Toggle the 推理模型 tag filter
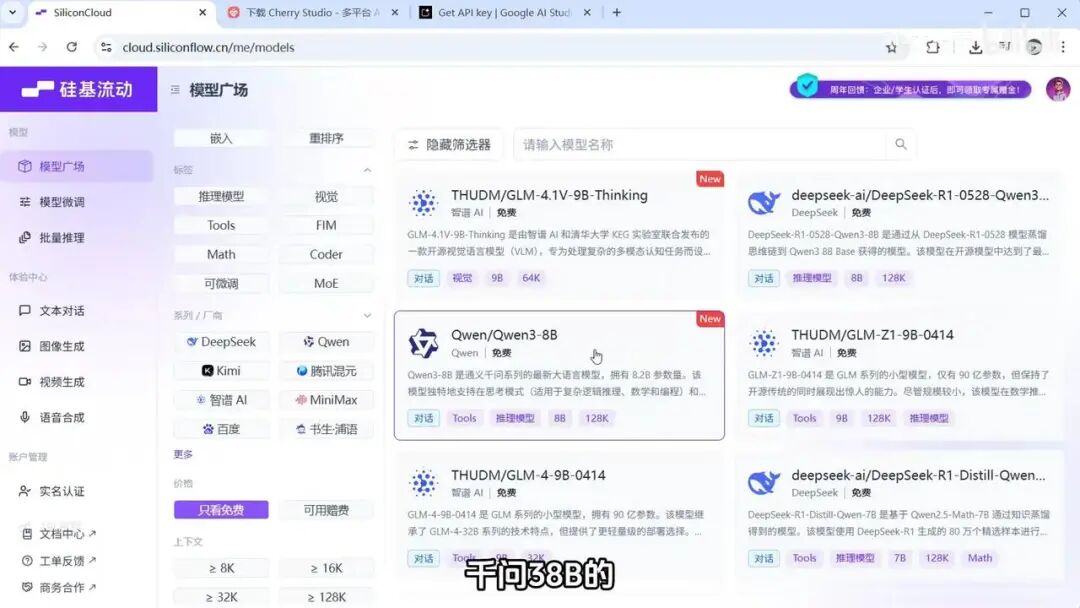Viewport: 1080px width, 608px height. click(x=221, y=196)
